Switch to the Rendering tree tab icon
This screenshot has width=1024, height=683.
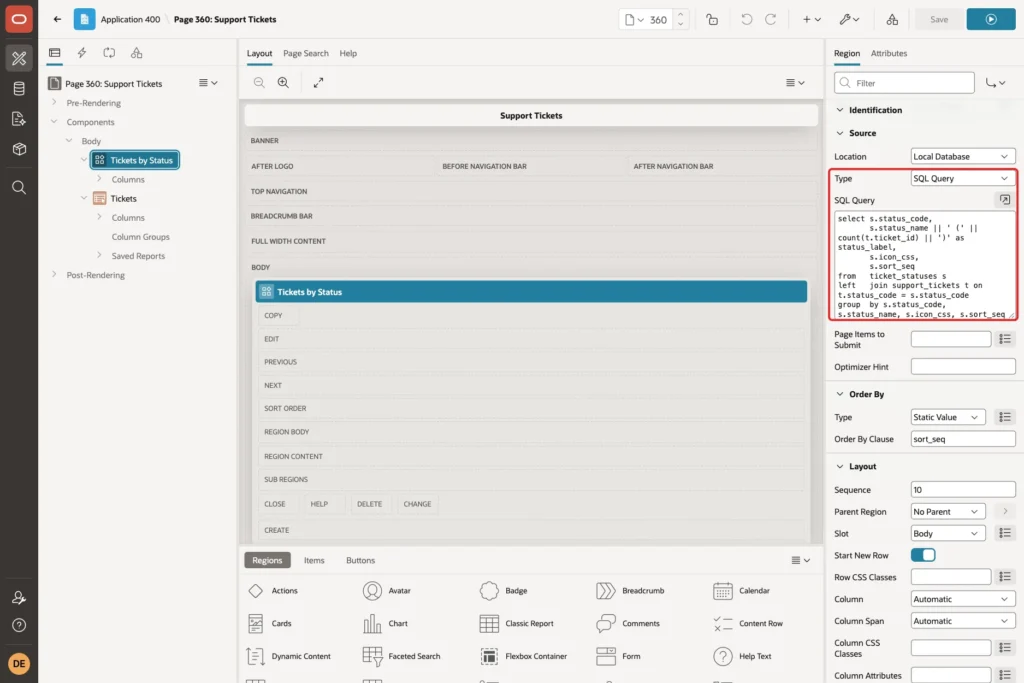coord(55,53)
